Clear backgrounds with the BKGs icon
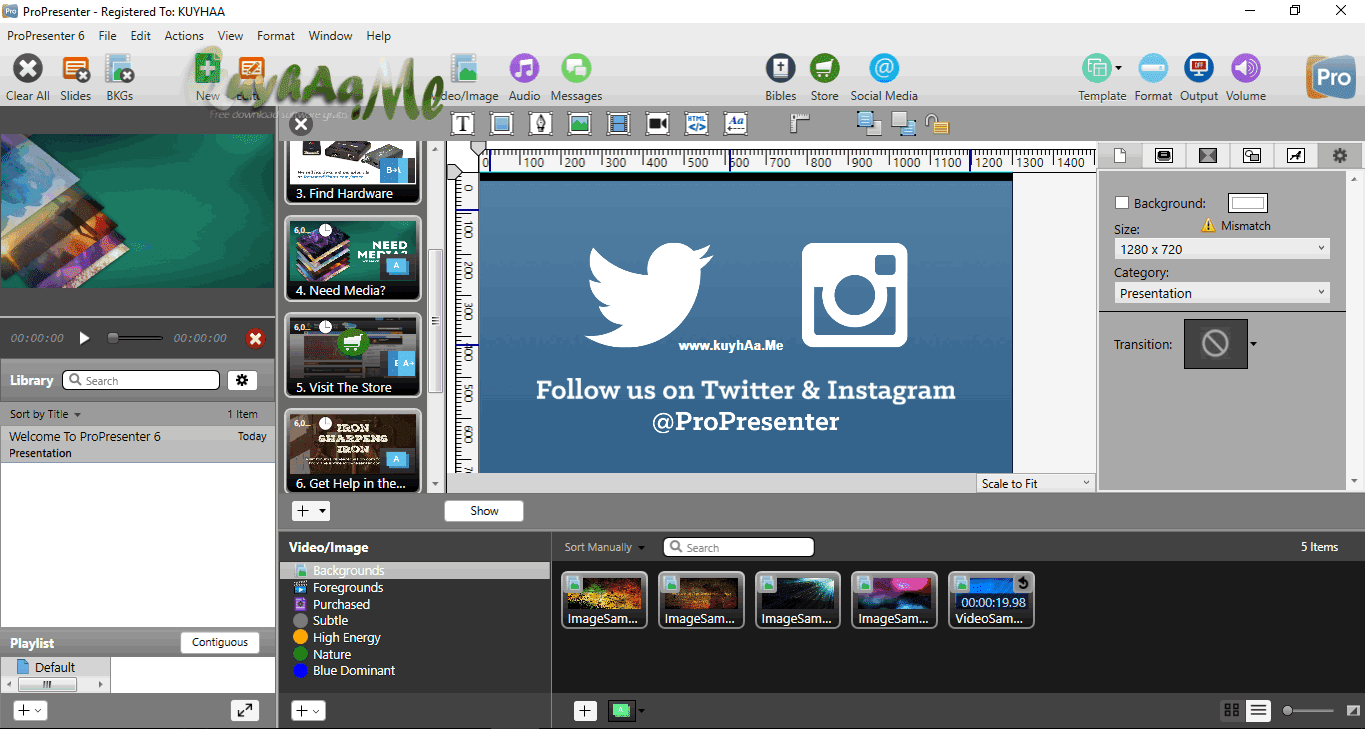 tap(120, 69)
